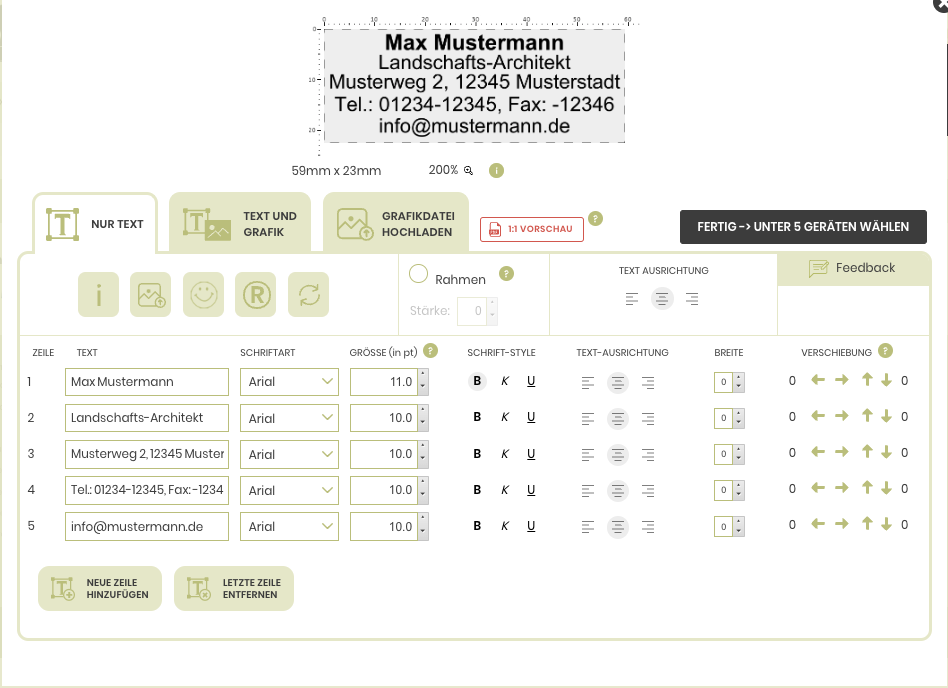Set global text alignment to right

(692, 299)
